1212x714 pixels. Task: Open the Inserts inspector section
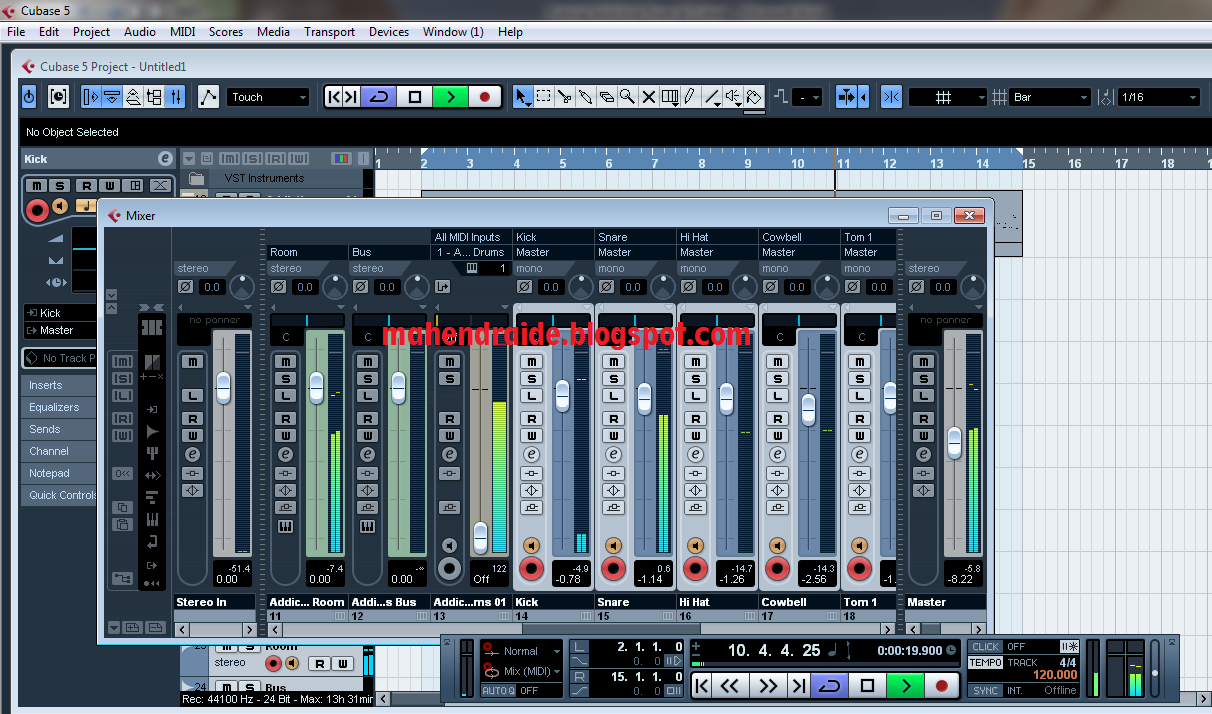58,385
